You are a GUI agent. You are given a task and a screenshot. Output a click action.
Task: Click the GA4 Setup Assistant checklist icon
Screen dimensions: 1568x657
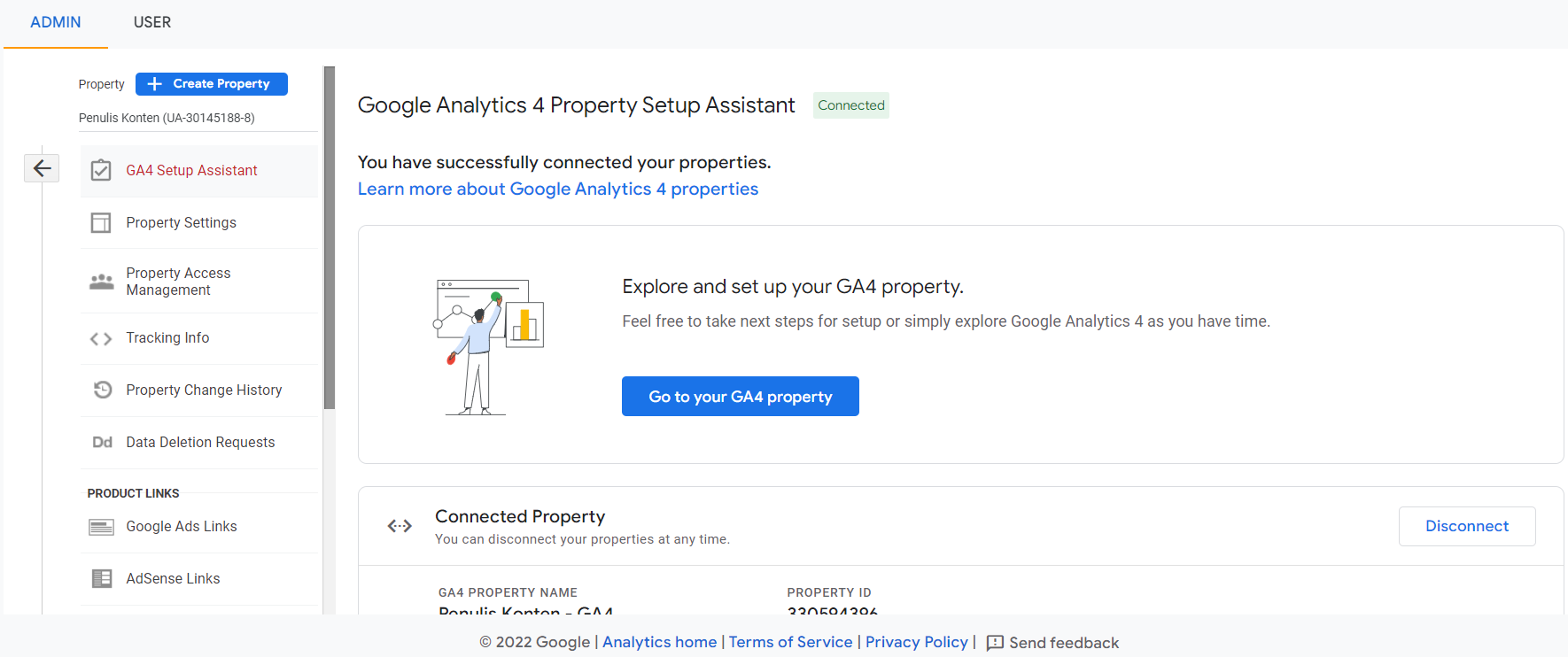[101, 170]
